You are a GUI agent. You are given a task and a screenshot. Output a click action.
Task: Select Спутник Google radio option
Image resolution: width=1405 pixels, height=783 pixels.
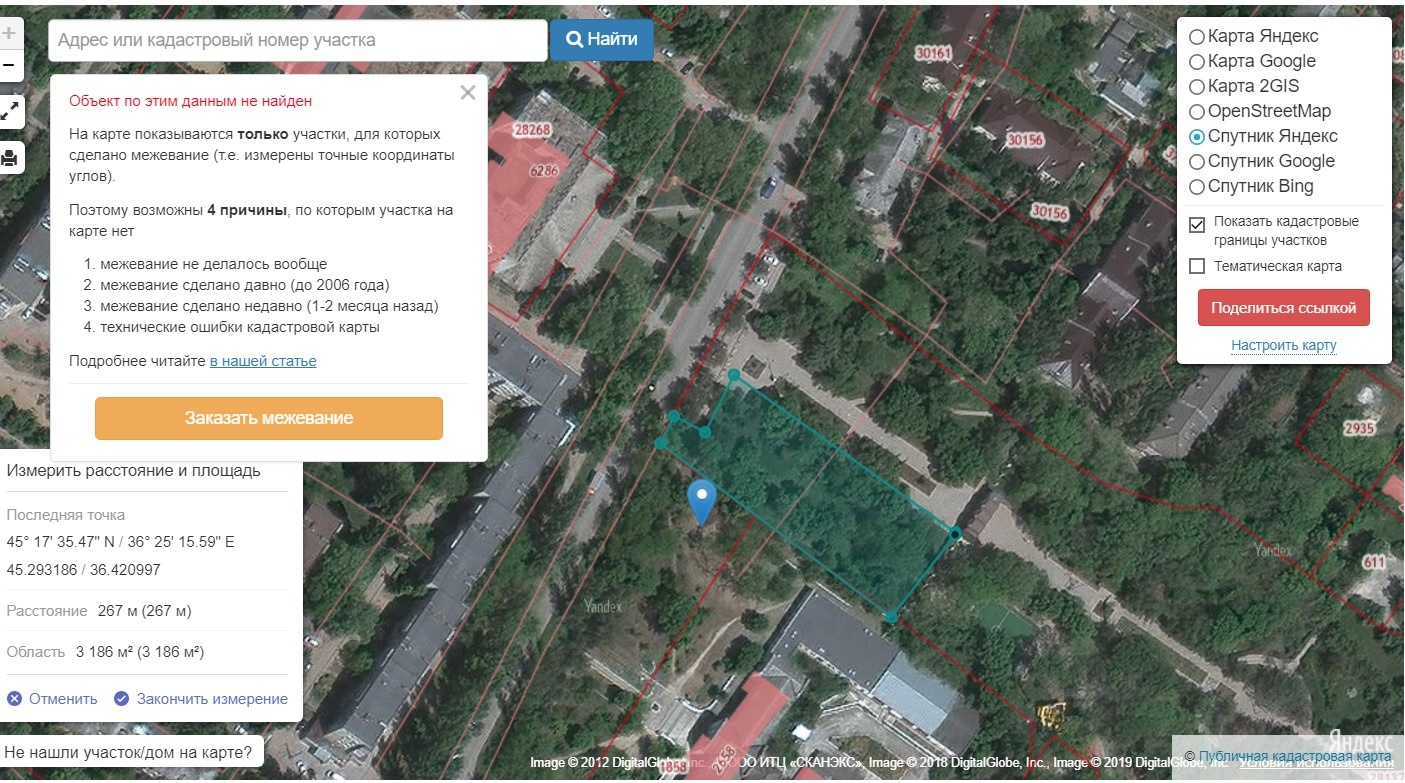pos(1197,162)
